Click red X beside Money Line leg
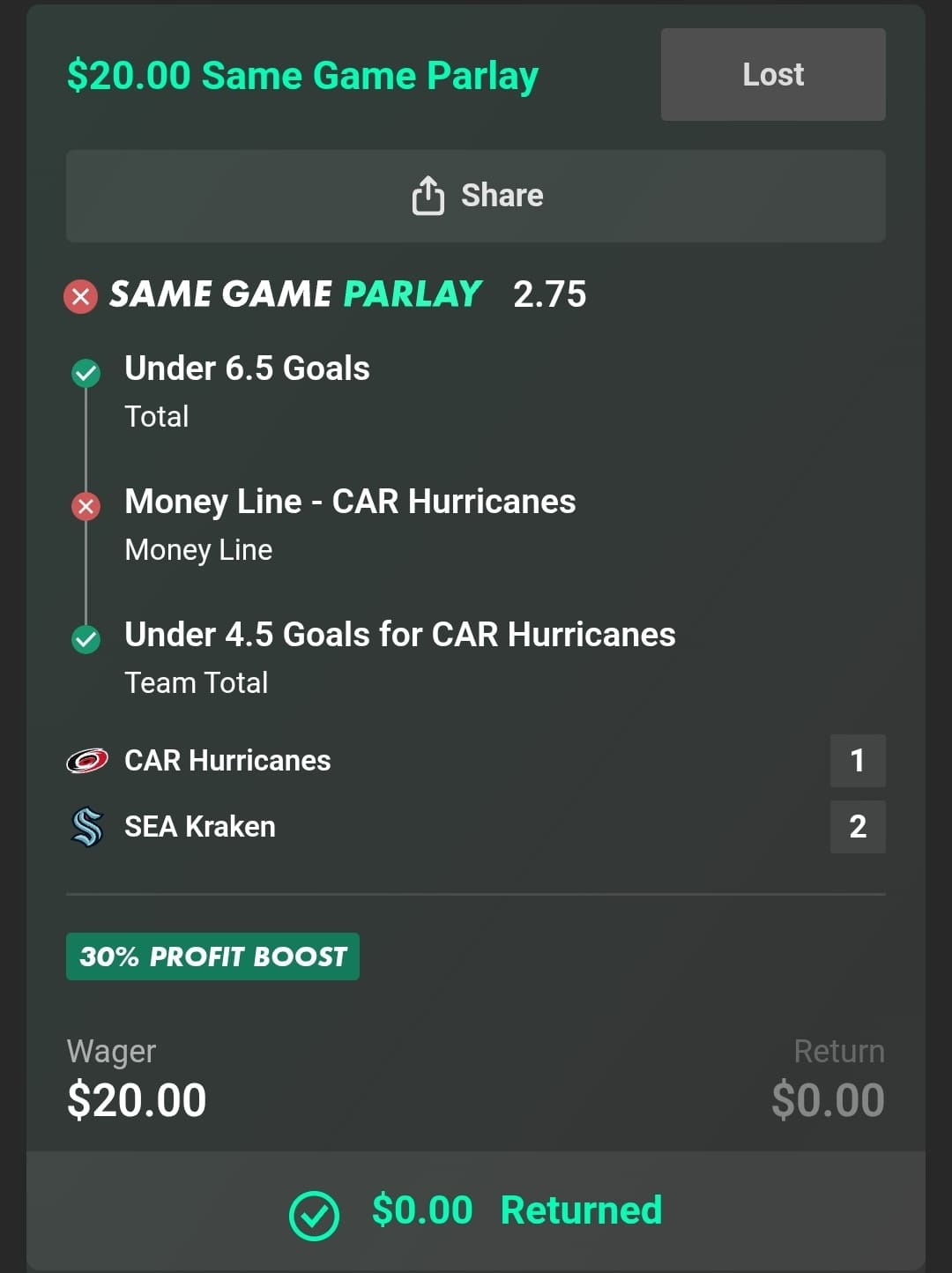Viewport: 952px width, 1273px height. pos(86,506)
